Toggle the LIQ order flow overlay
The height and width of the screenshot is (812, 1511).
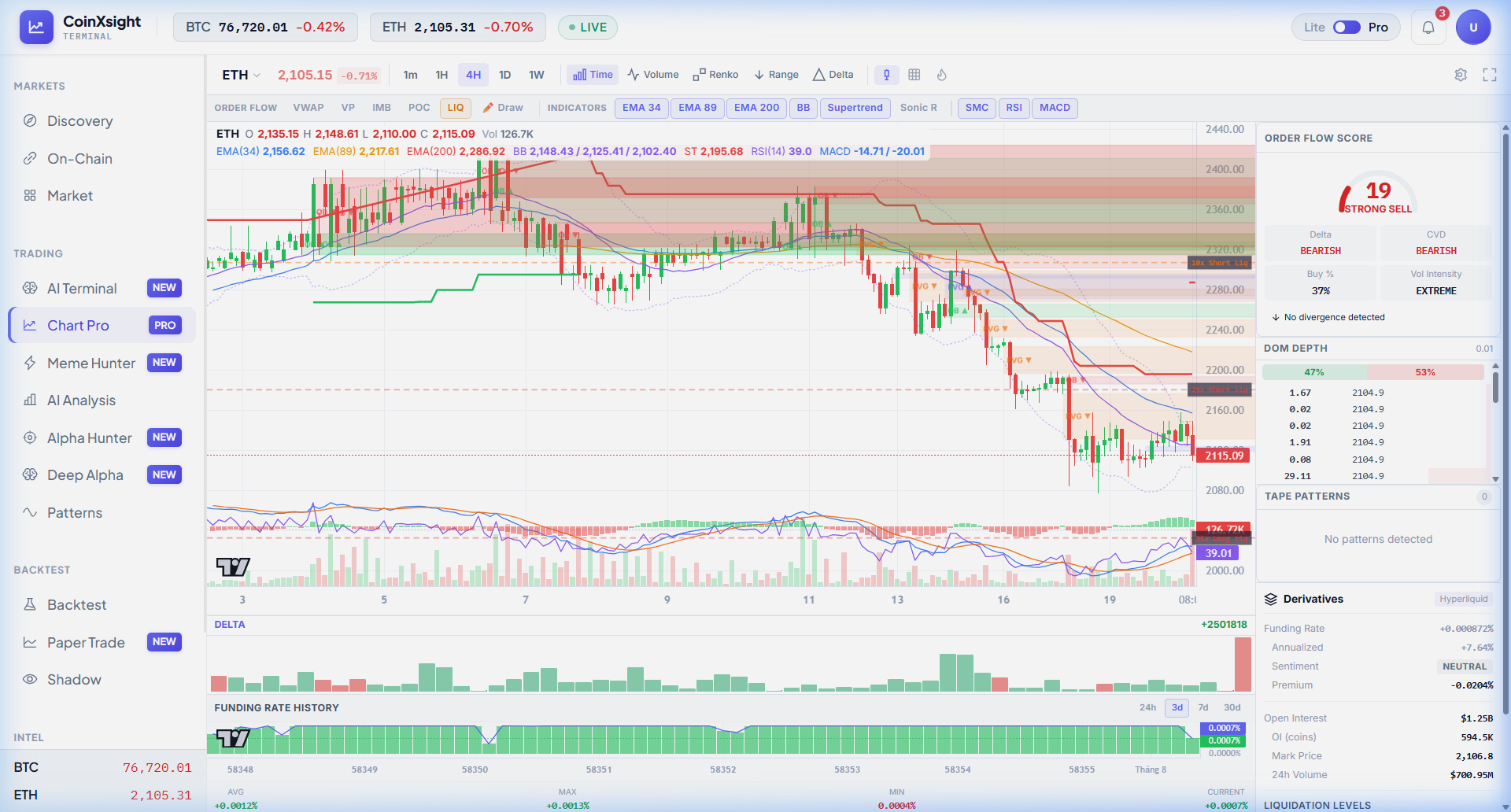point(456,108)
